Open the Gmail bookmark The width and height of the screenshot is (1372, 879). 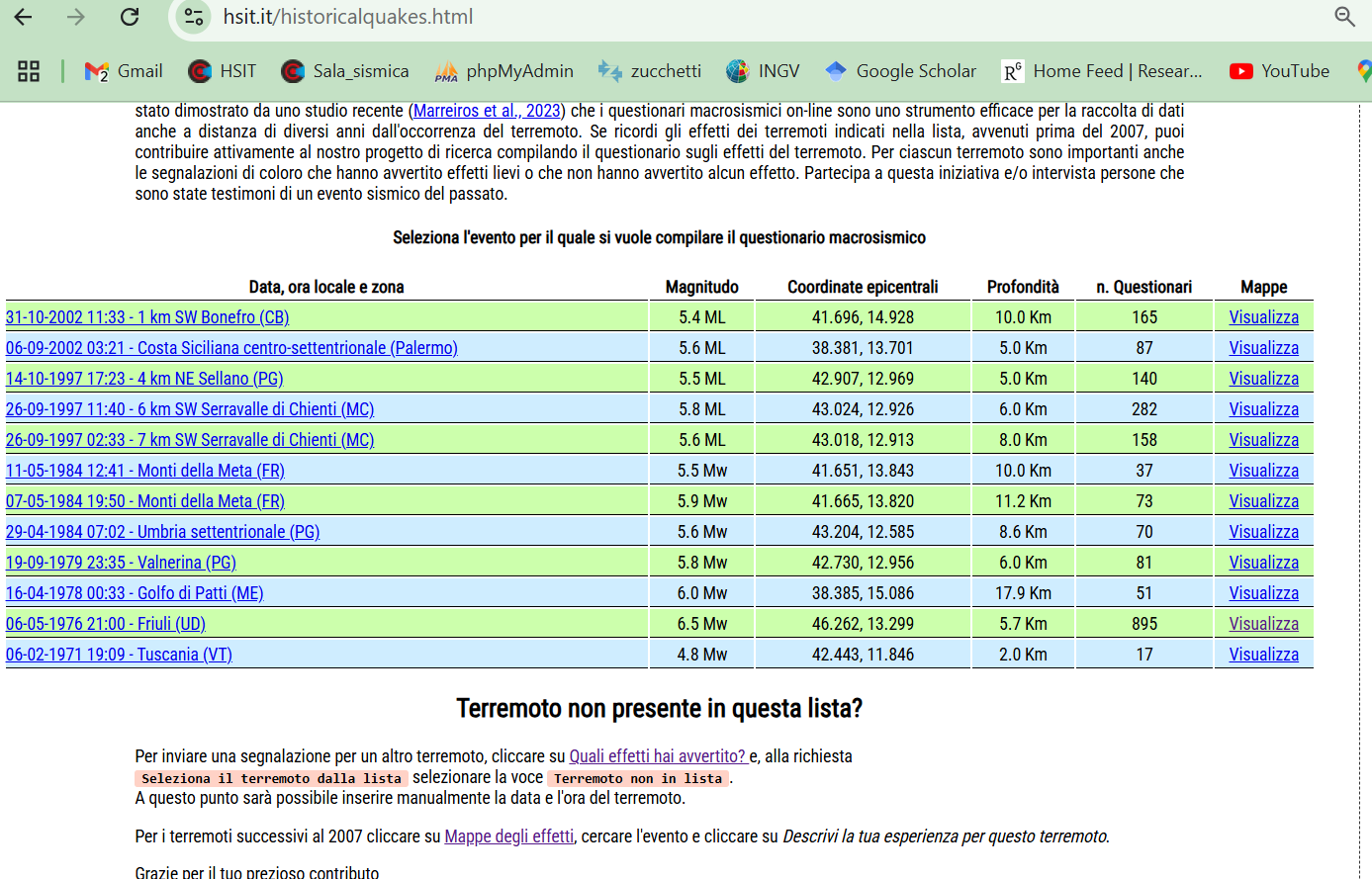(124, 71)
